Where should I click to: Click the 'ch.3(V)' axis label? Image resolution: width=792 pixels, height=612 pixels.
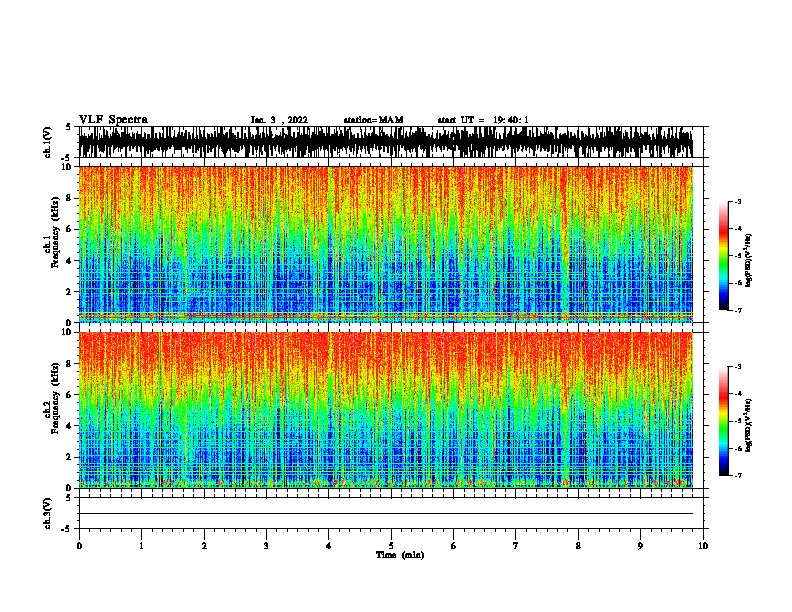48,513
